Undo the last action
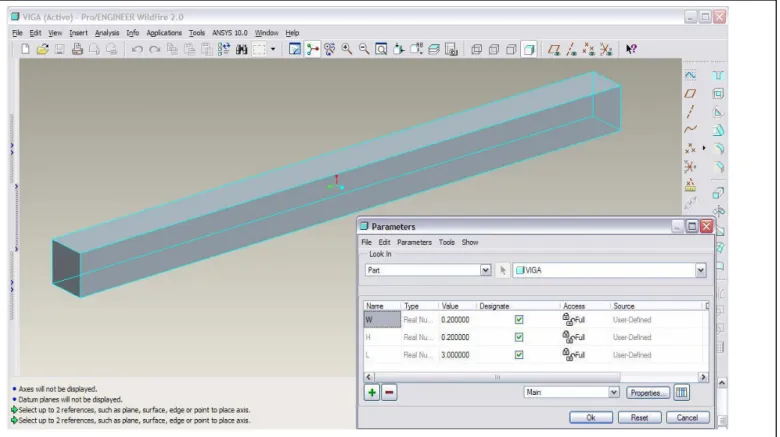This screenshot has width=780, height=437. point(137,49)
